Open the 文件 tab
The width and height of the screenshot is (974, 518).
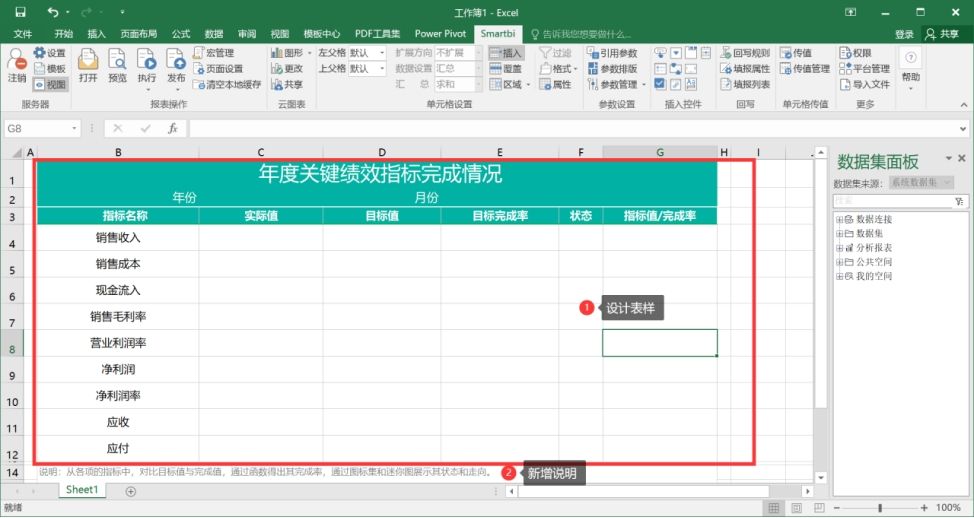pyautogui.click(x=23, y=34)
